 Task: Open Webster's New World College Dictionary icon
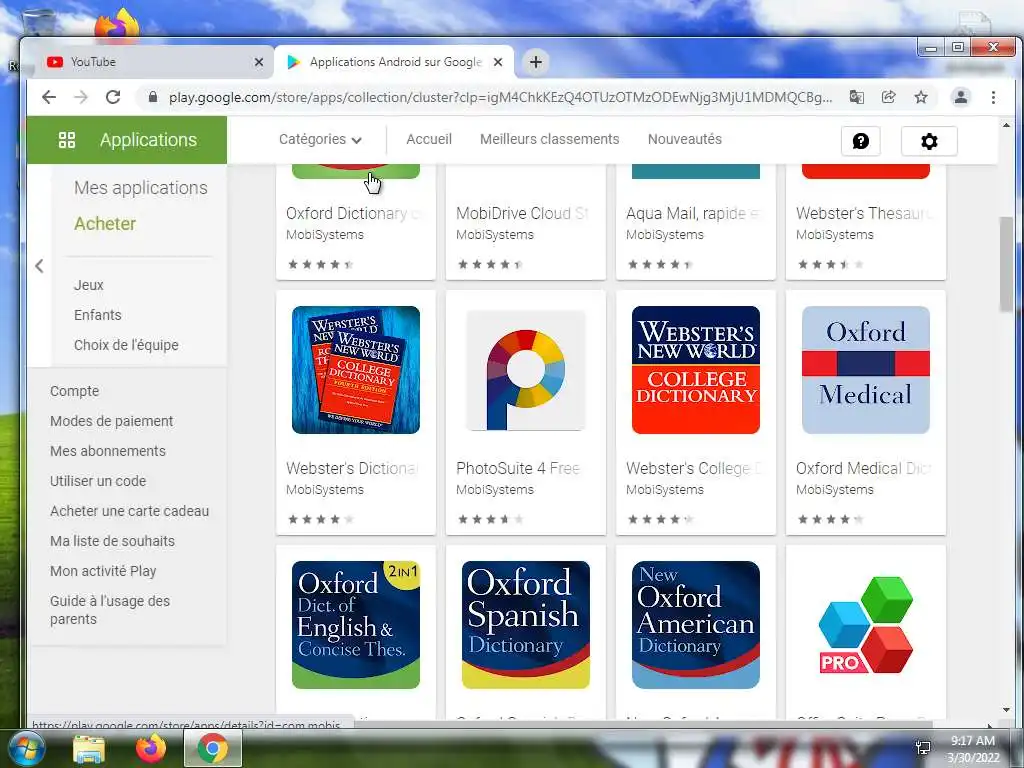pyautogui.click(x=696, y=370)
